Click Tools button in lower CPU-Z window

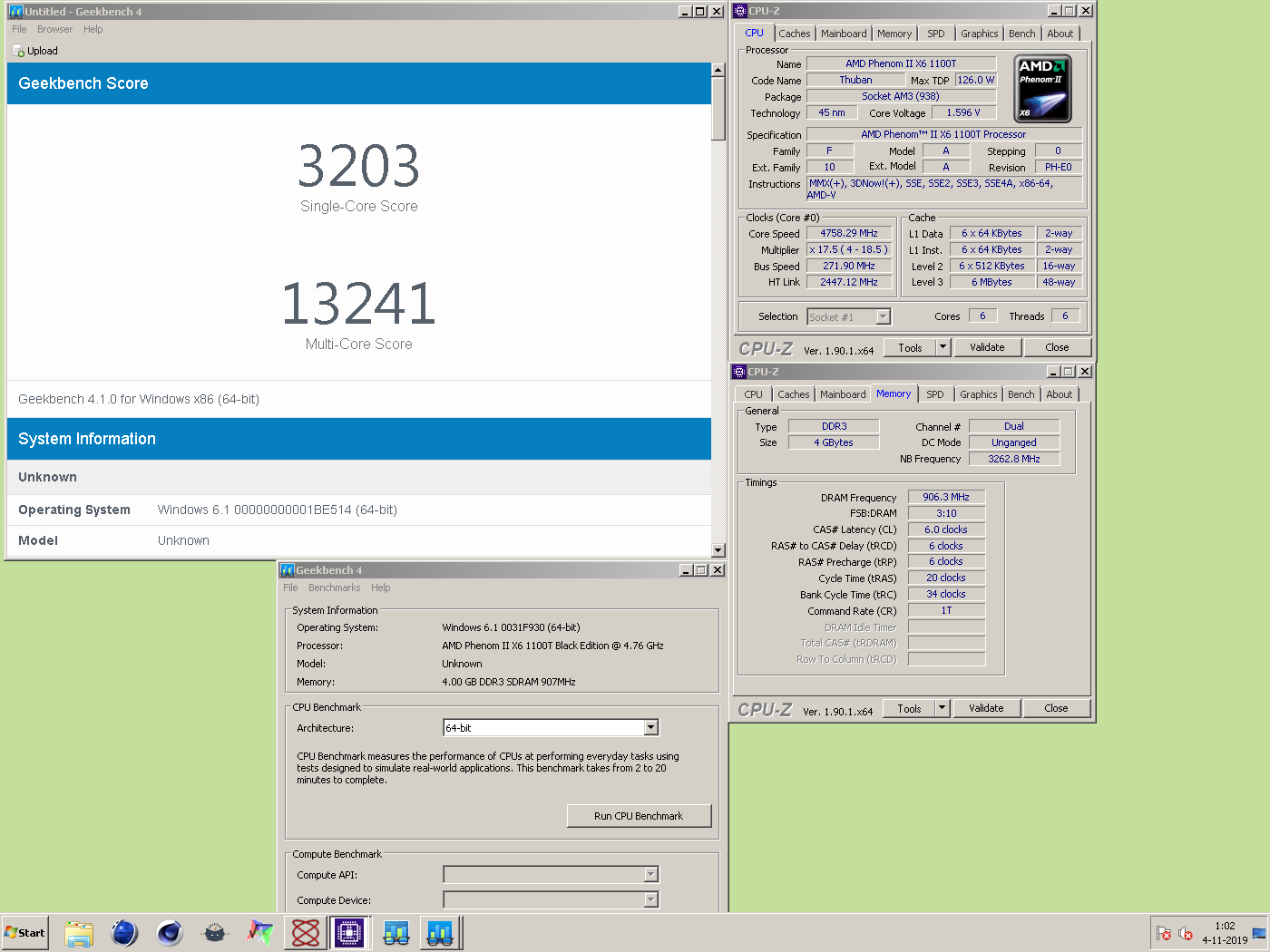click(x=909, y=708)
